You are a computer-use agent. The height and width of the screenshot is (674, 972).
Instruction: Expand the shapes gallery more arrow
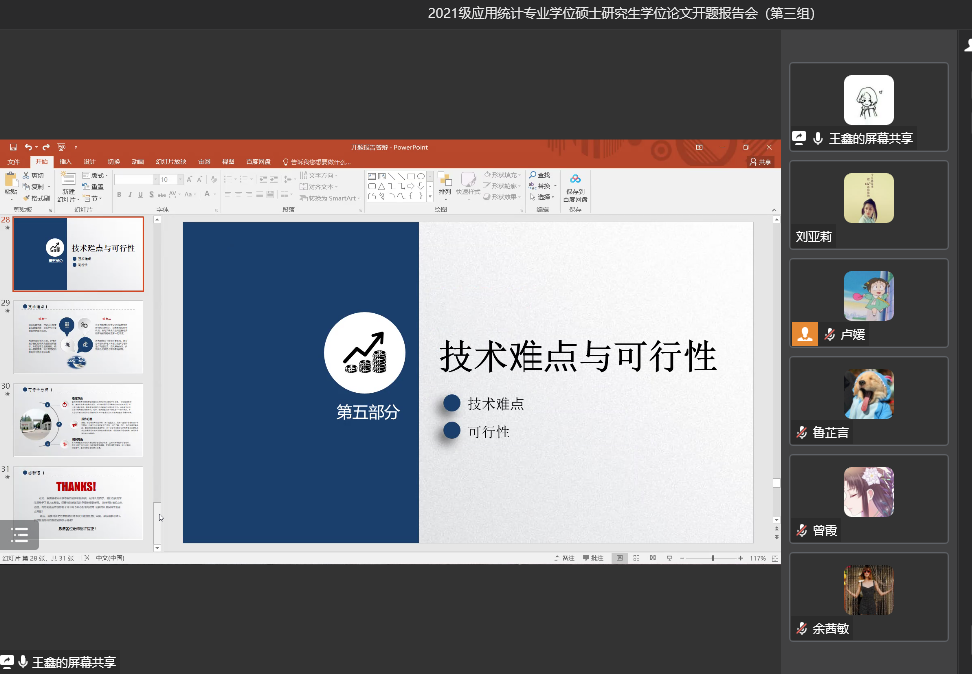click(x=429, y=197)
